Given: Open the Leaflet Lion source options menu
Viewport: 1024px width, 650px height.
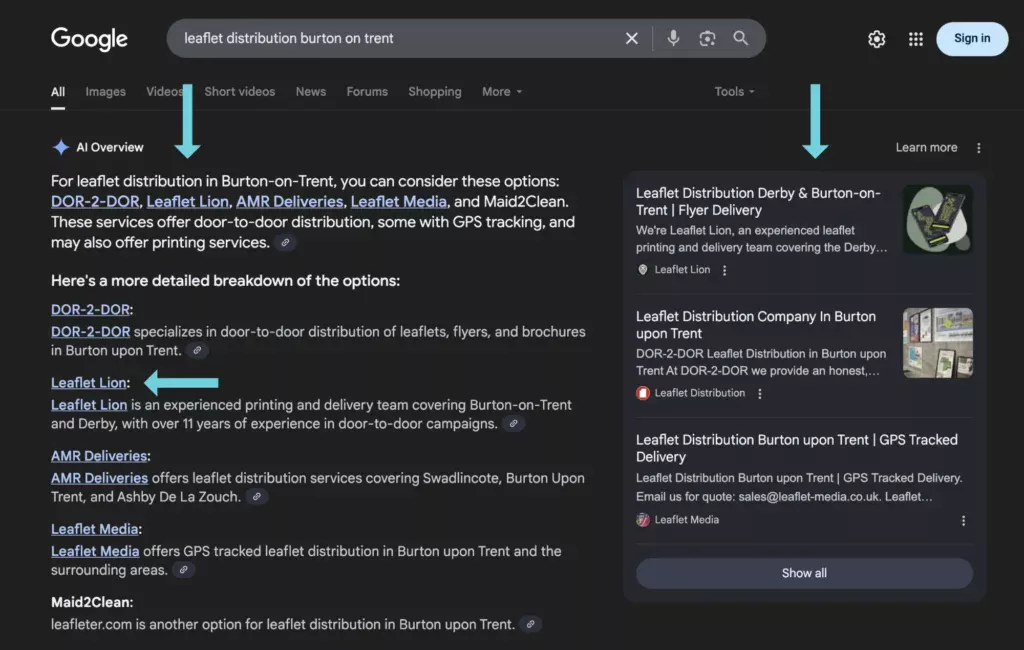Looking at the screenshot, I should coord(724,270).
